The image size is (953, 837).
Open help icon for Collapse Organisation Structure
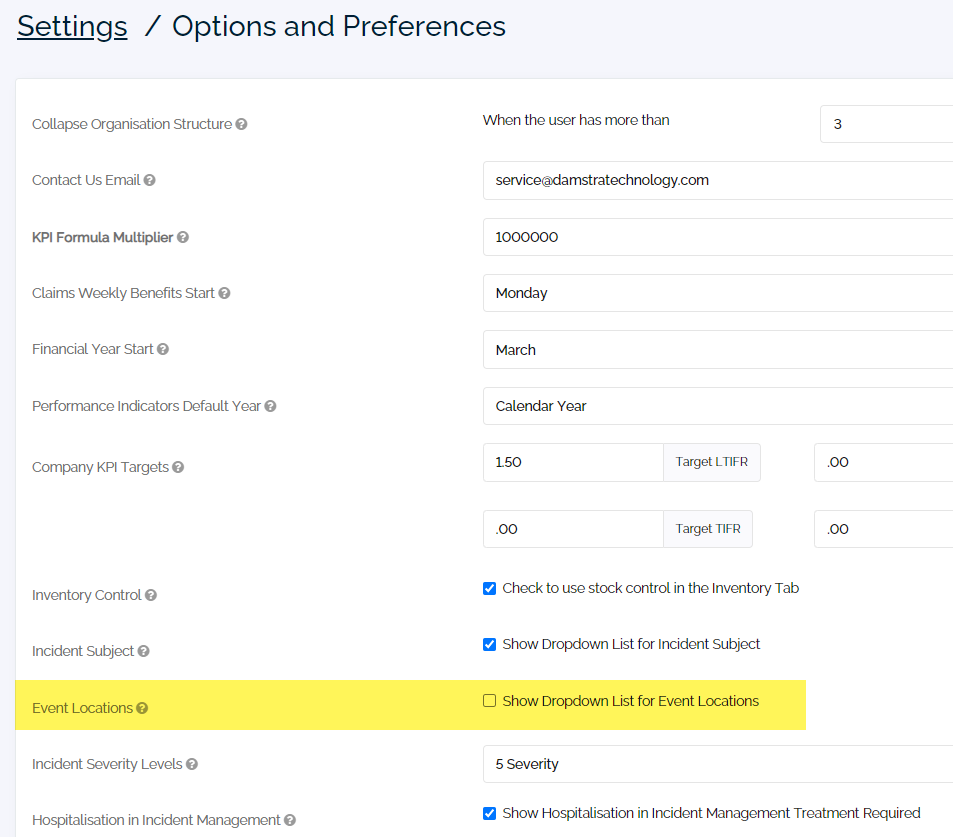click(241, 124)
